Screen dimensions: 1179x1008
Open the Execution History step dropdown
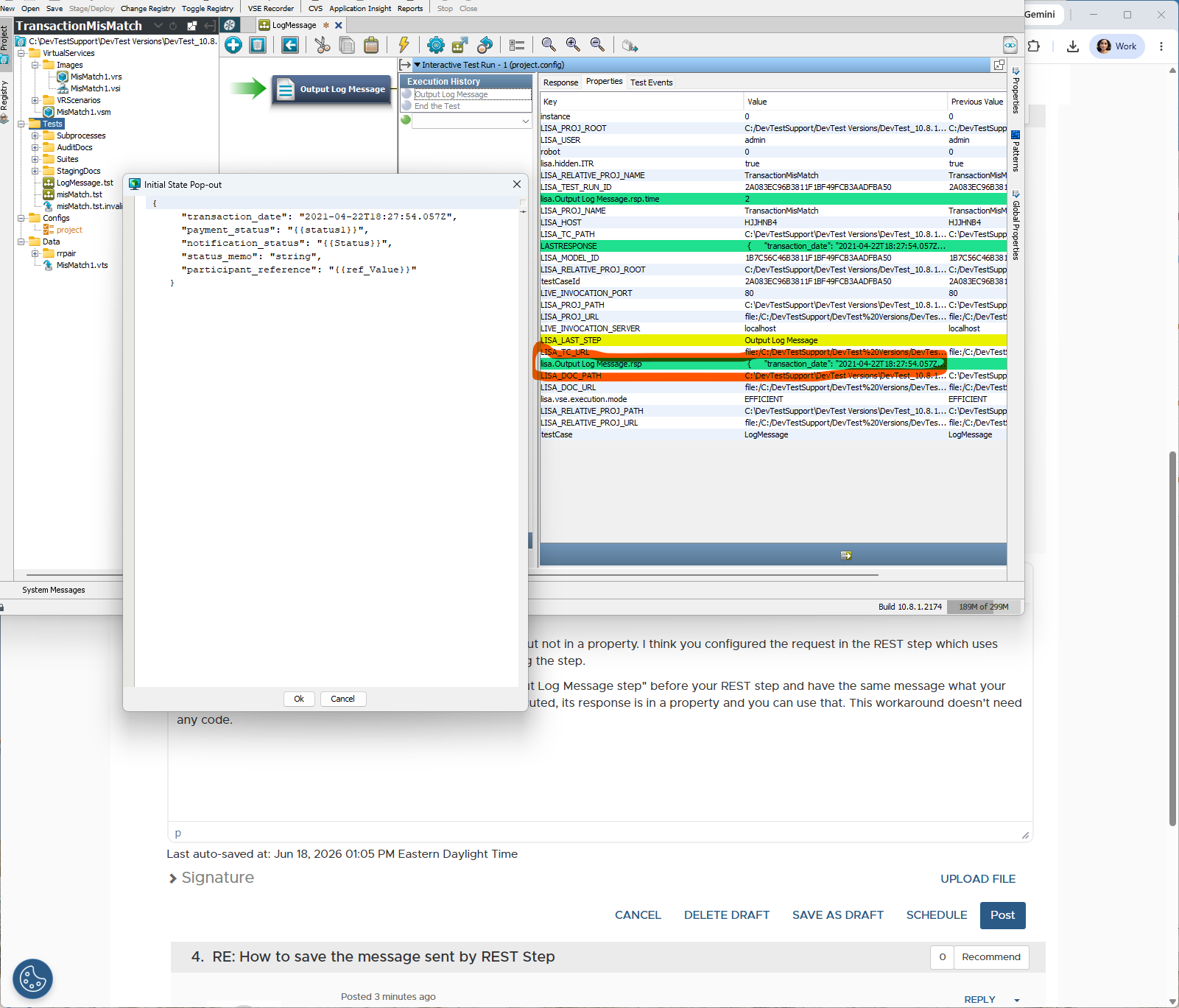point(525,121)
